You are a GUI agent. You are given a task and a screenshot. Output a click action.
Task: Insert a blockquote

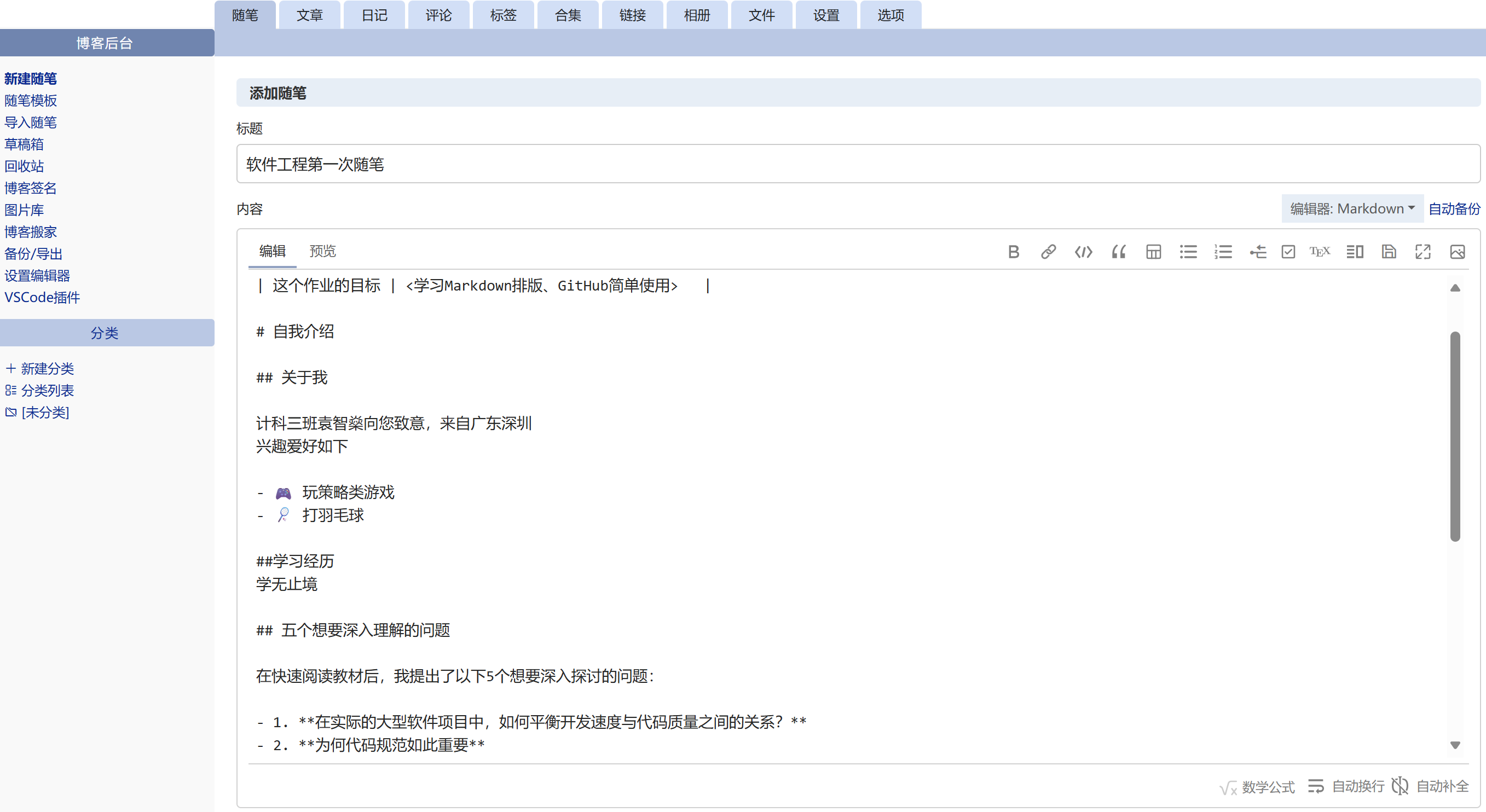(1119, 252)
